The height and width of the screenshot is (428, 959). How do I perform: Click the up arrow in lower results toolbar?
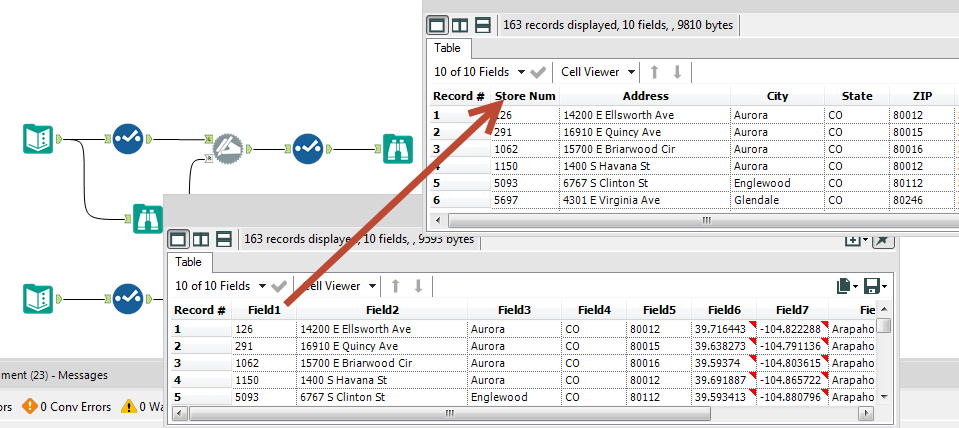[x=396, y=286]
